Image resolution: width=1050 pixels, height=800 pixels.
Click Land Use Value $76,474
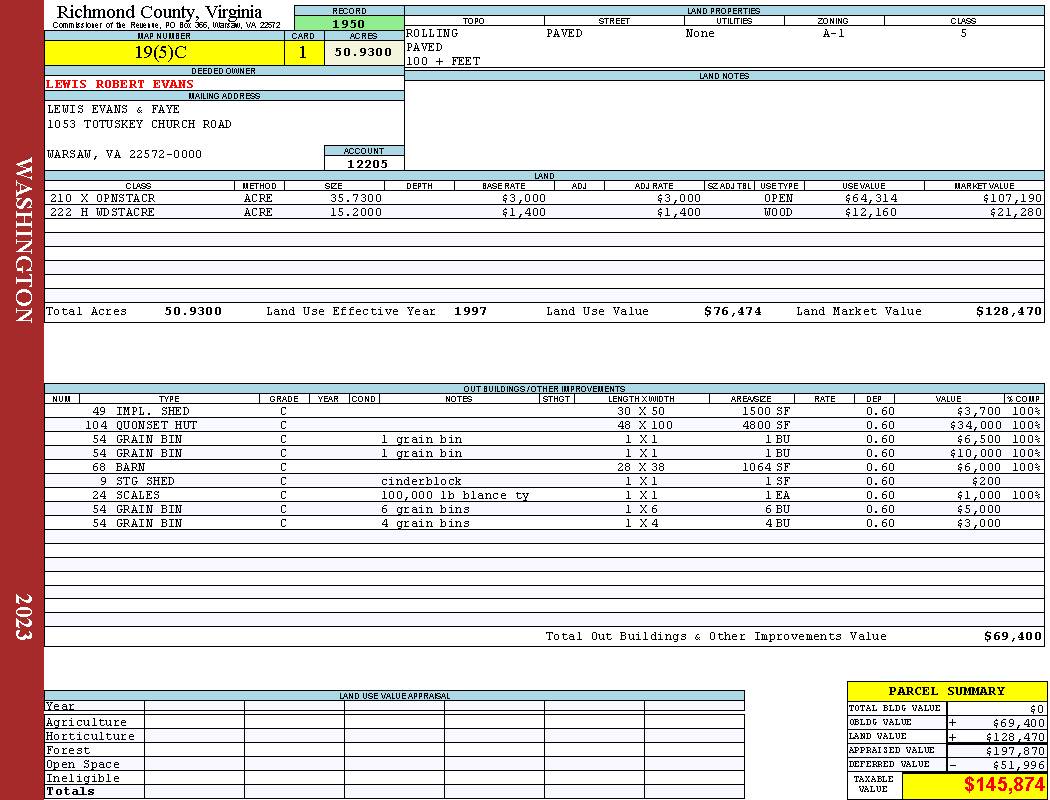click(x=733, y=311)
